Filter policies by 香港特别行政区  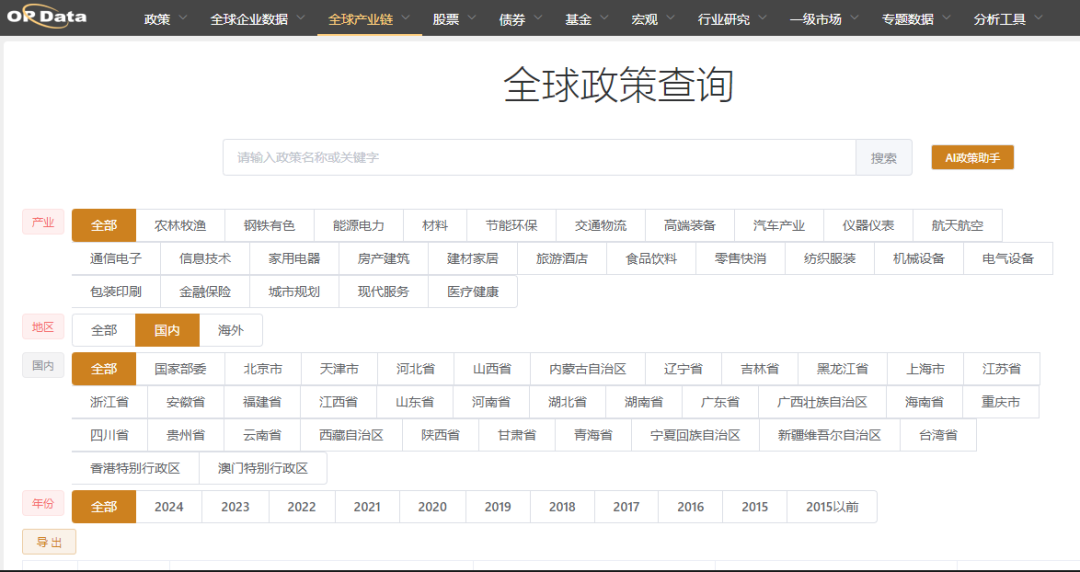(x=135, y=468)
